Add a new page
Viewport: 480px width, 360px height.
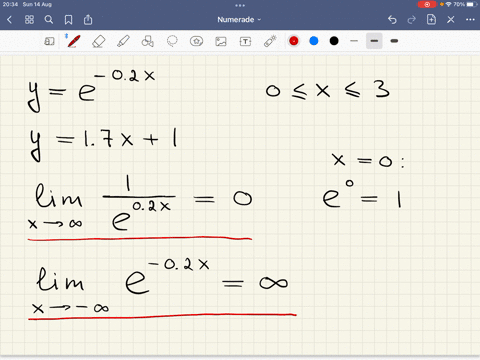click(431, 20)
